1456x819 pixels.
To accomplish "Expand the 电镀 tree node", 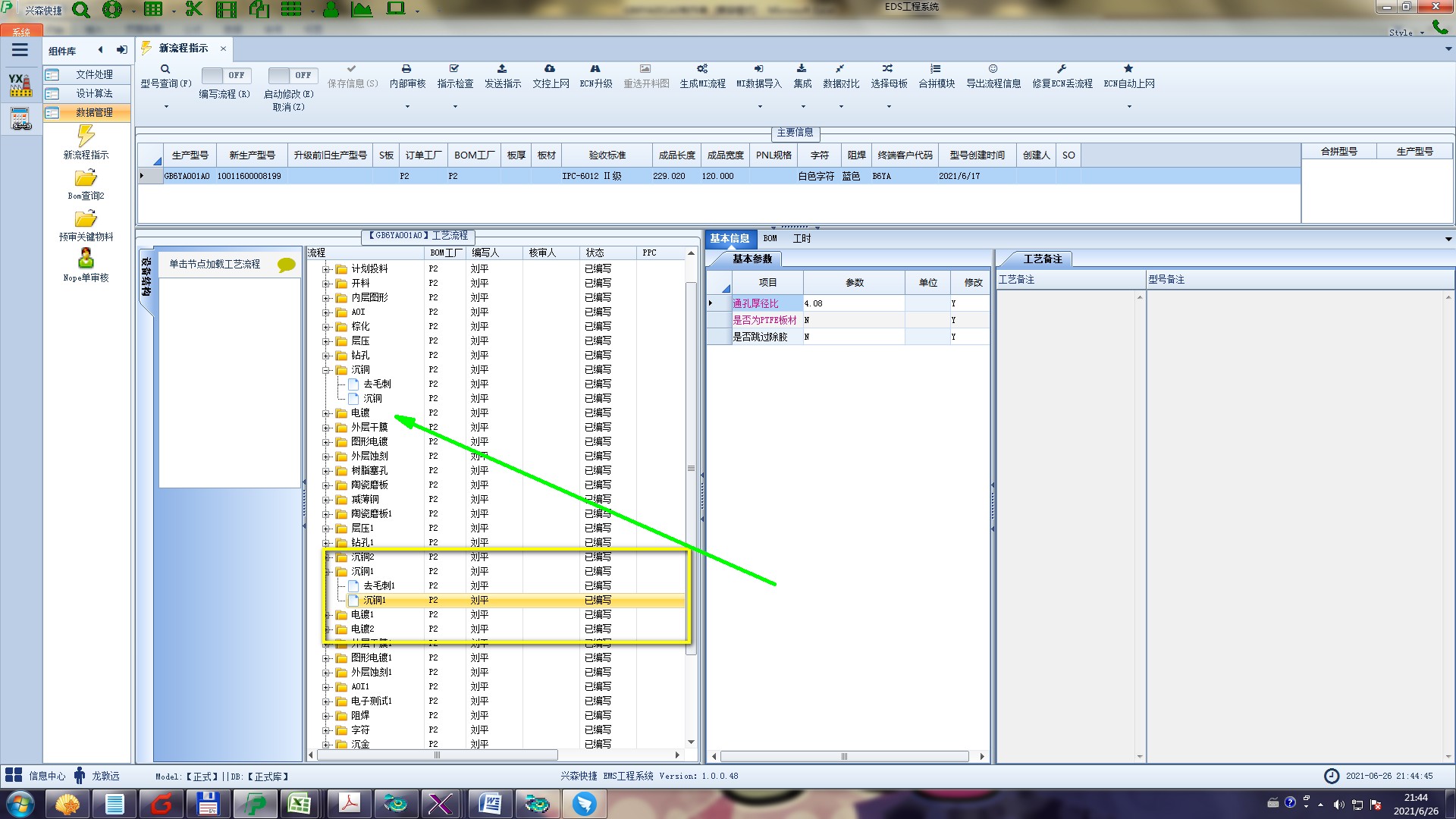I will click(x=326, y=413).
